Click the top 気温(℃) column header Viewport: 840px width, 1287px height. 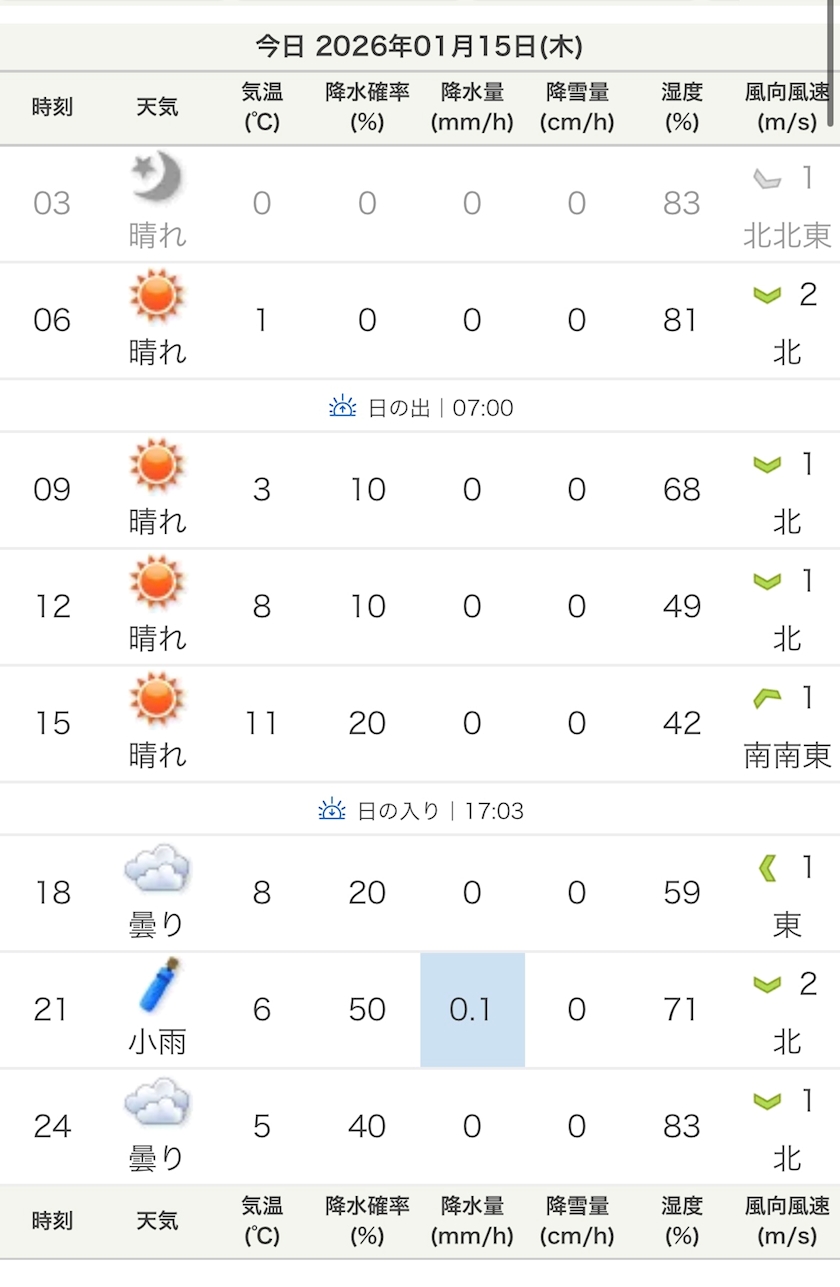[x=262, y=108]
